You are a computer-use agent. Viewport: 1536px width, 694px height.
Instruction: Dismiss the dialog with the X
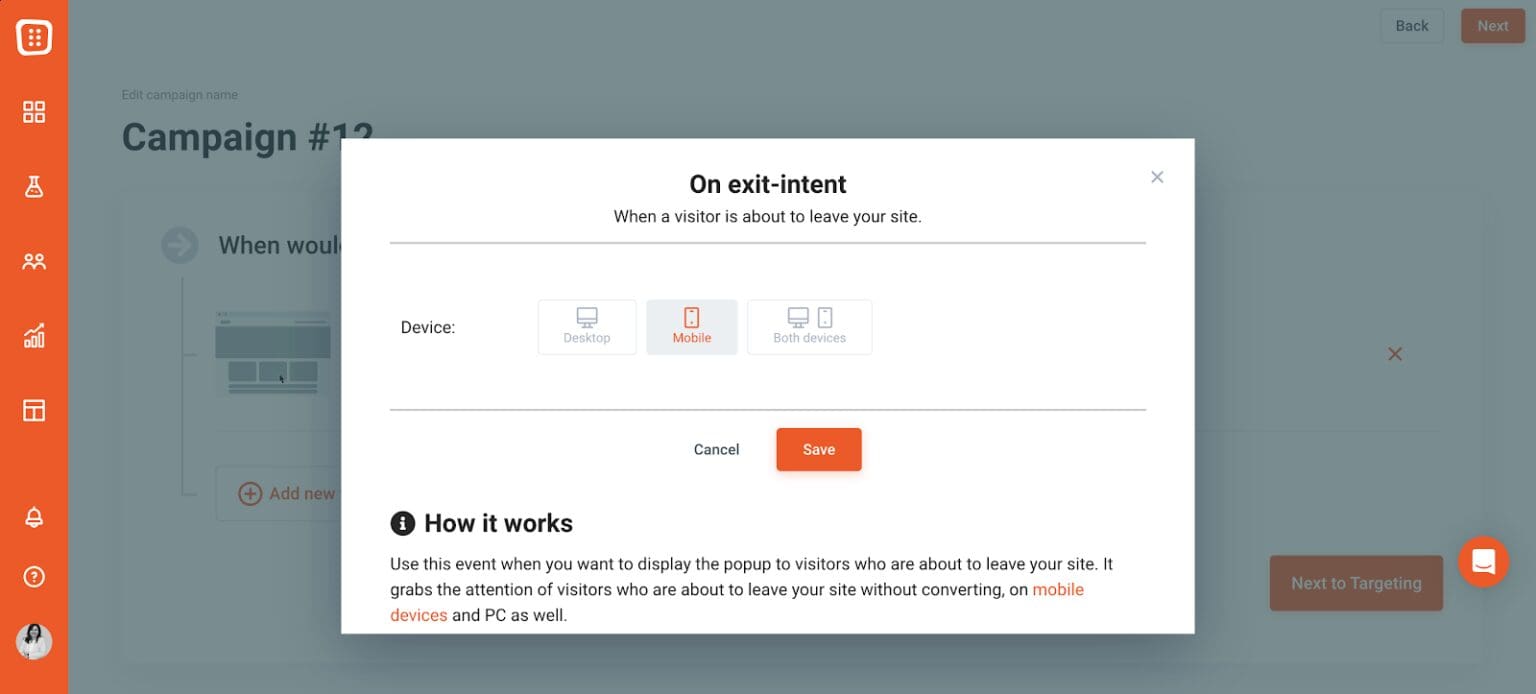tap(1157, 177)
